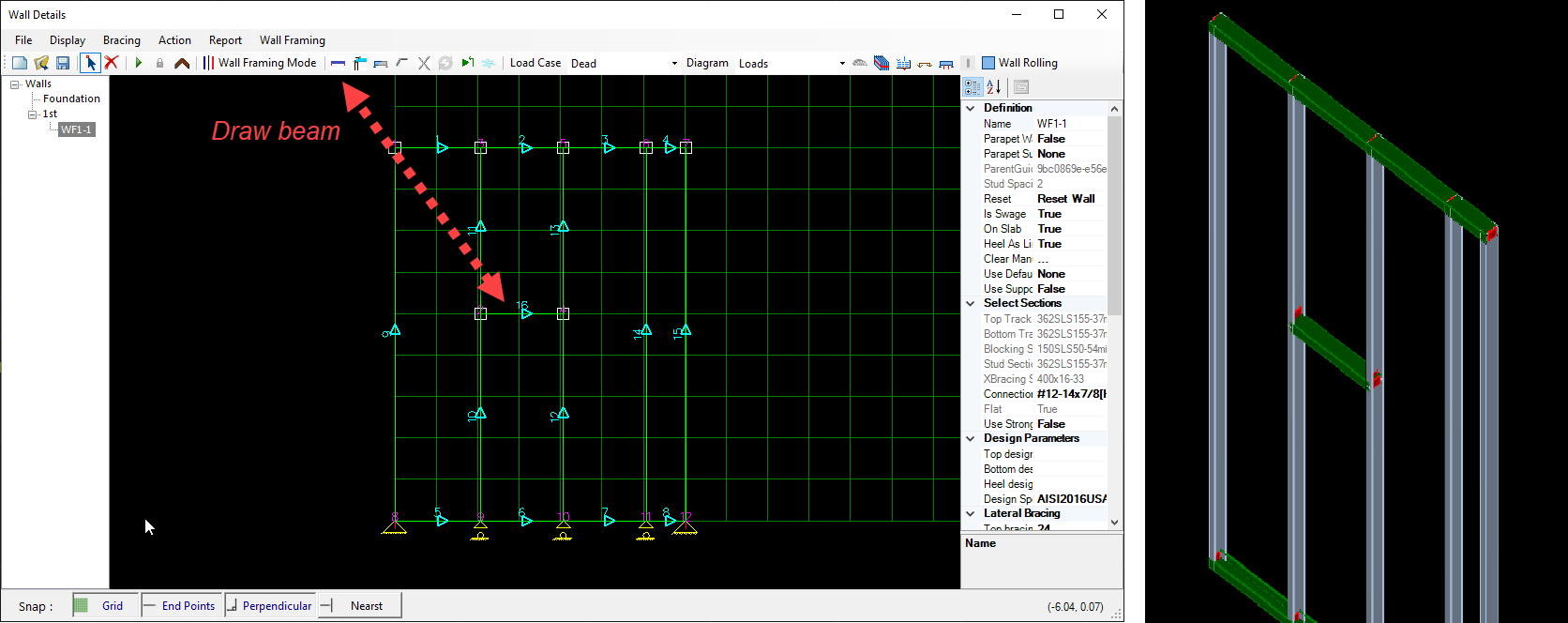Click Wall Framing Mode button

(x=261, y=63)
